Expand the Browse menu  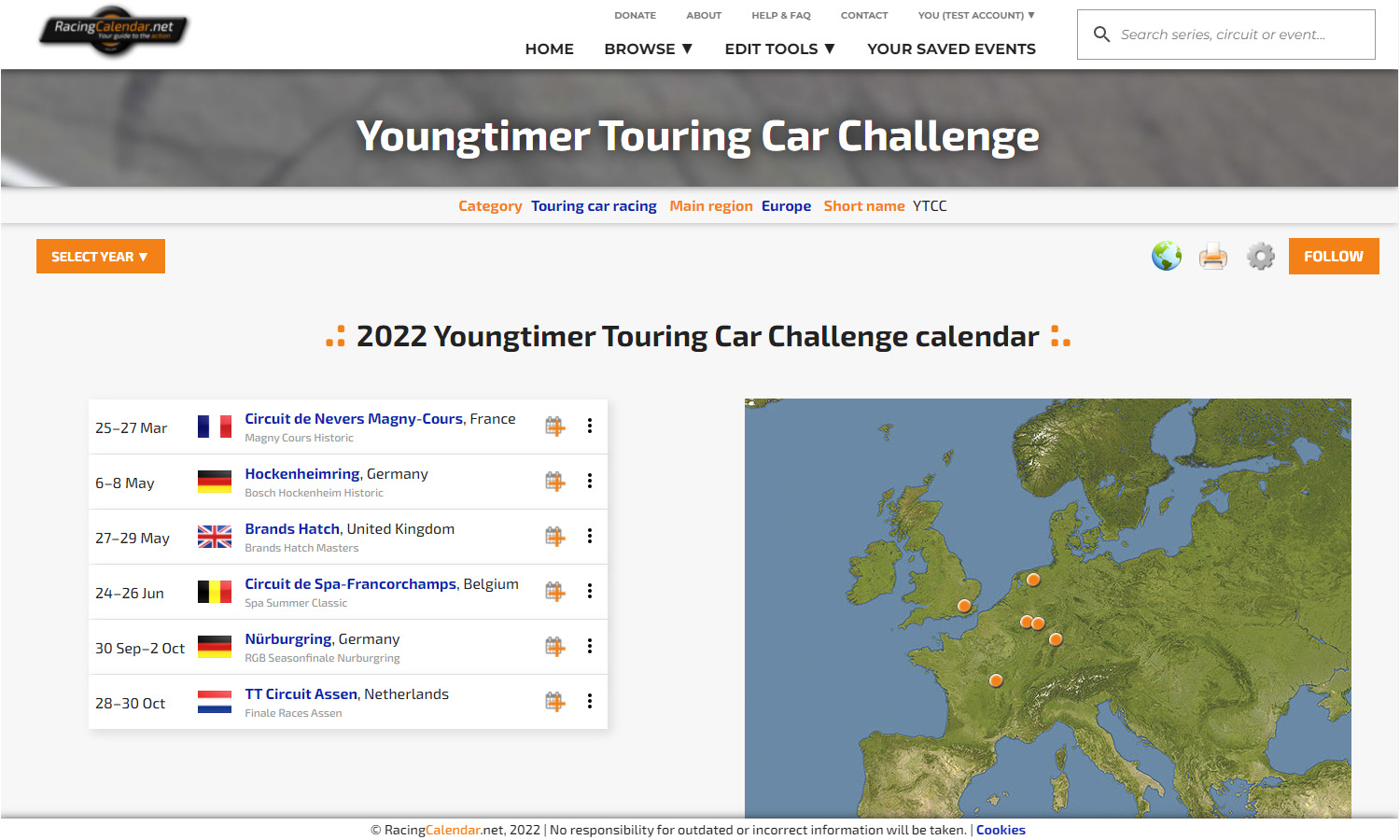pos(649,49)
